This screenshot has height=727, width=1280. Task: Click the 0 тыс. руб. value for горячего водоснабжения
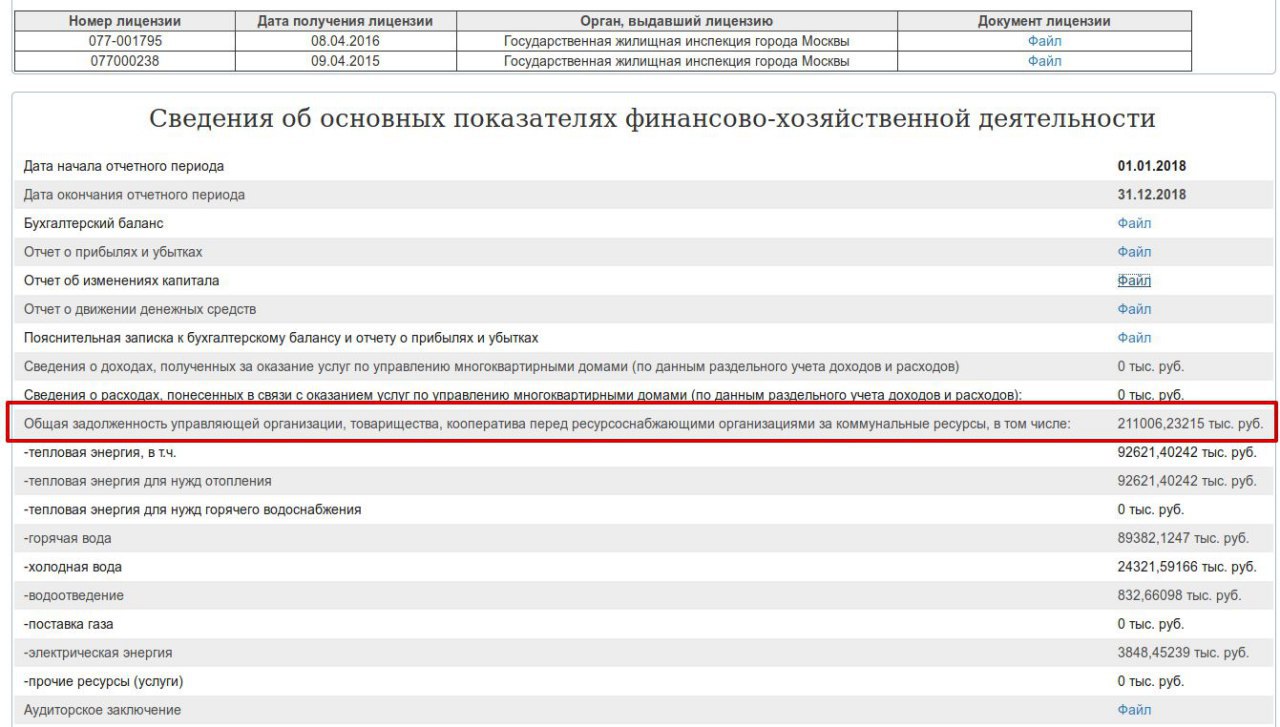click(x=1151, y=510)
